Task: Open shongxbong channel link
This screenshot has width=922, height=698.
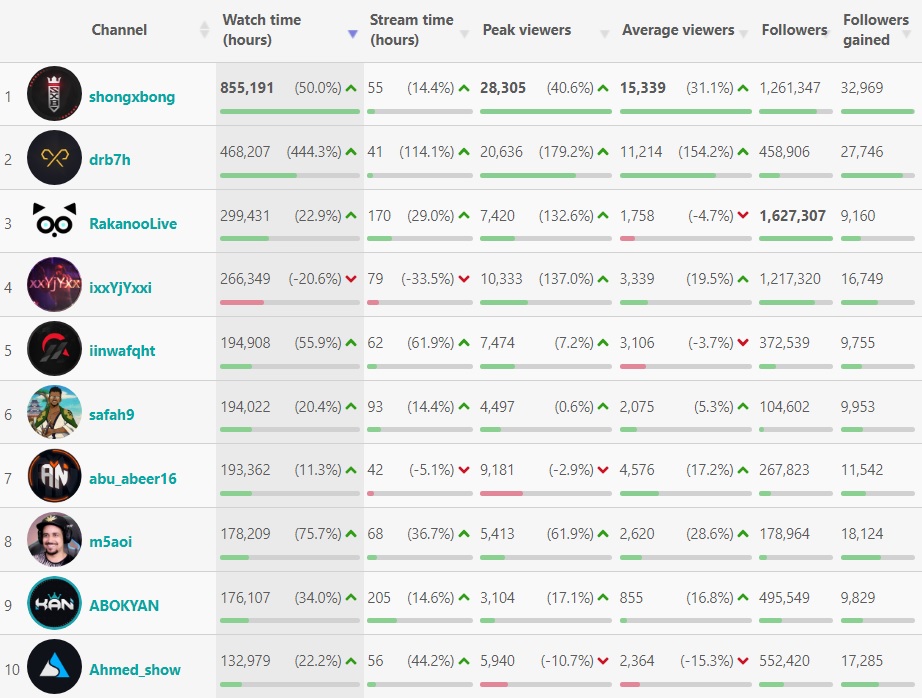Action: 132,97
